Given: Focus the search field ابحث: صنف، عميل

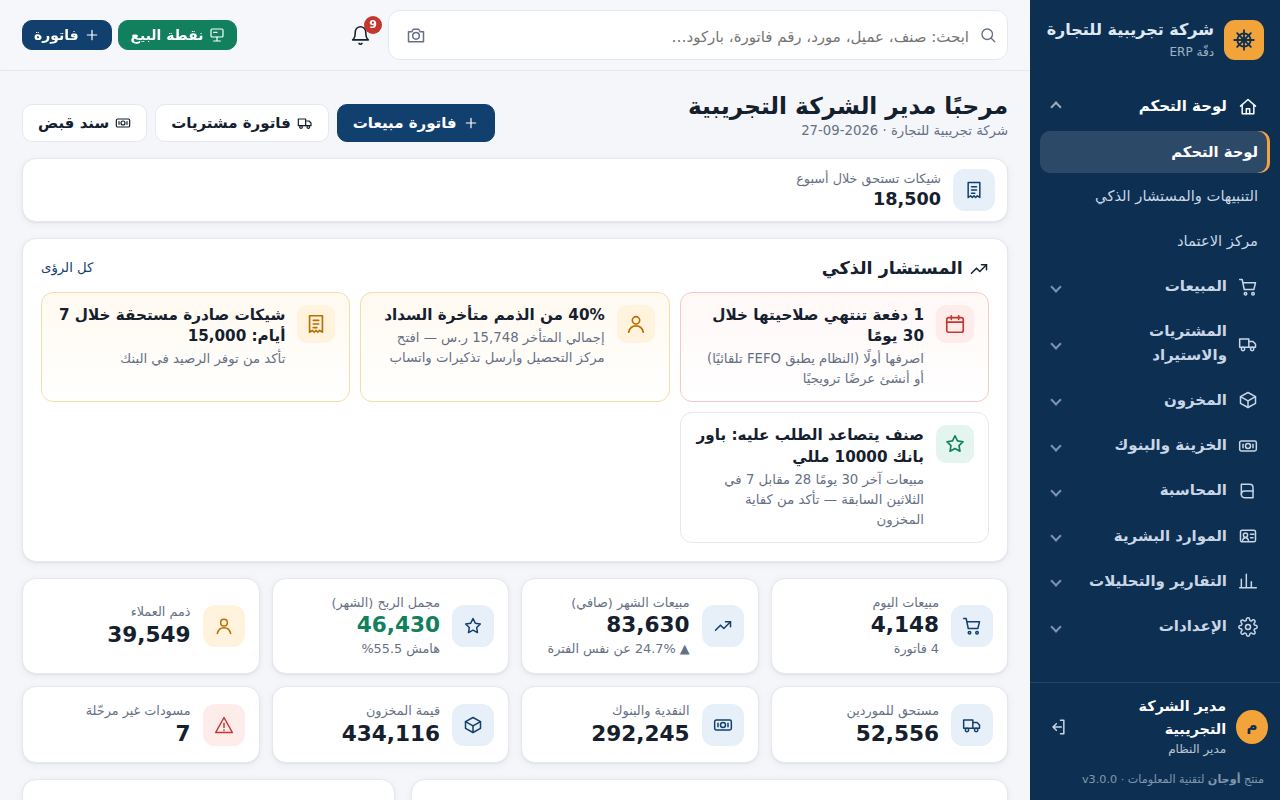Looking at the screenshot, I should 698,36.
